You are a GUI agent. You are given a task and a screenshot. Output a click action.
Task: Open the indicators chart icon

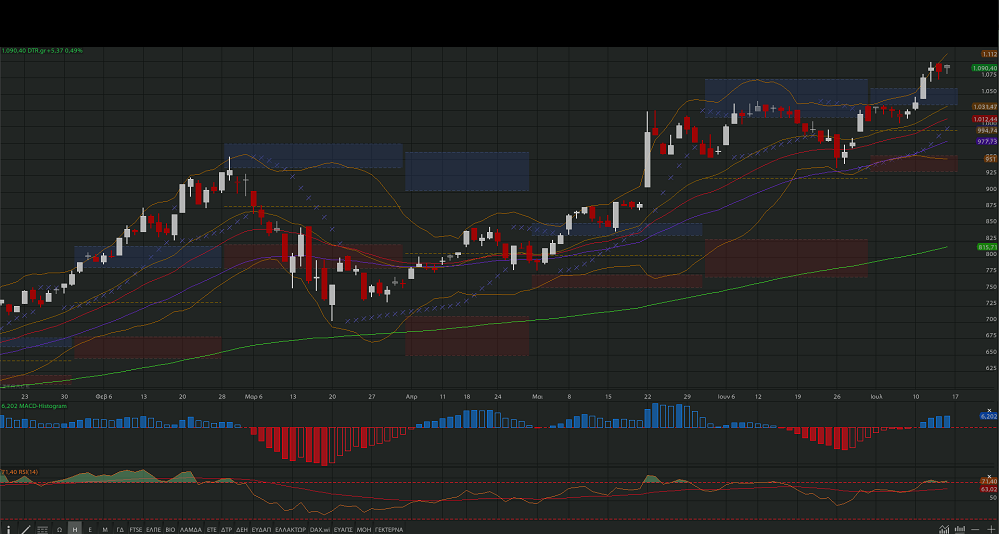(x=944, y=530)
